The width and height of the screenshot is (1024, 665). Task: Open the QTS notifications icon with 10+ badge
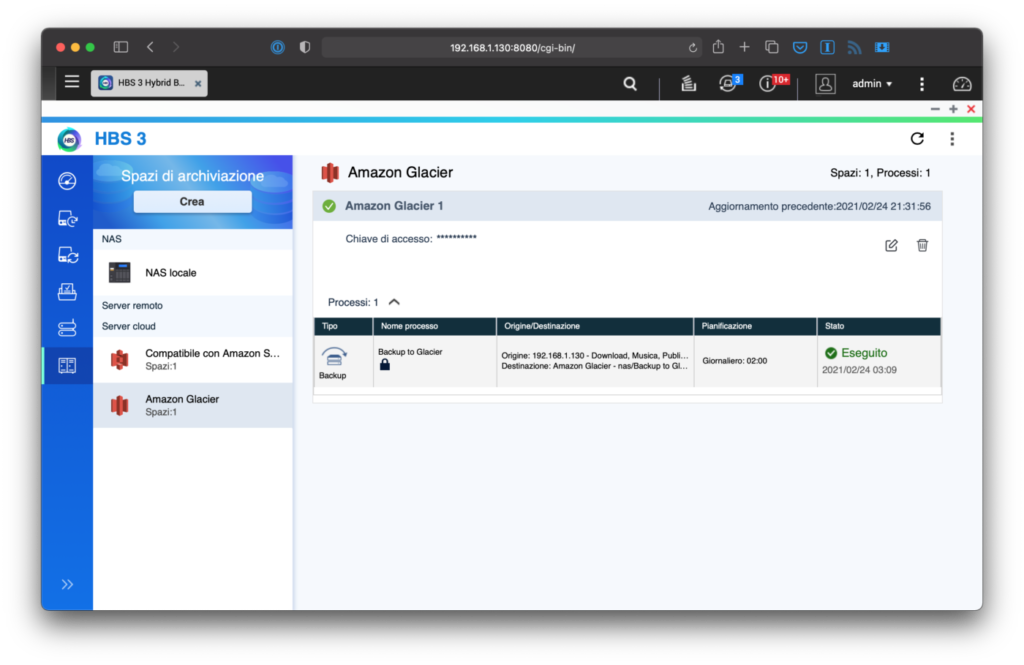[x=769, y=84]
